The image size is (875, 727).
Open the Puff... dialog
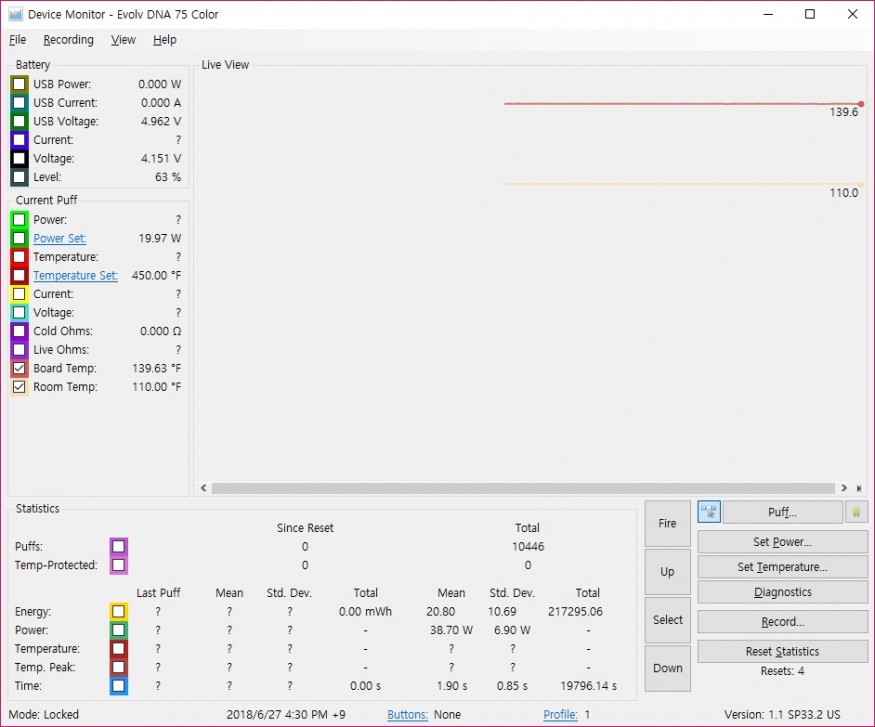(782, 512)
